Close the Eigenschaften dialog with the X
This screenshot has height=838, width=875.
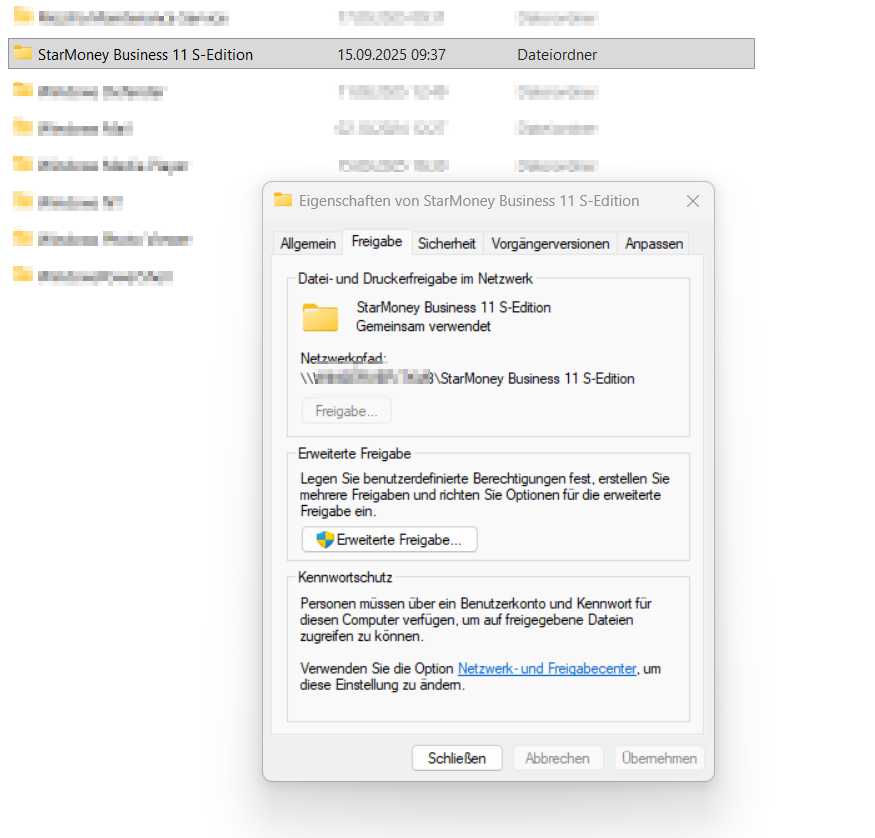click(x=693, y=201)
